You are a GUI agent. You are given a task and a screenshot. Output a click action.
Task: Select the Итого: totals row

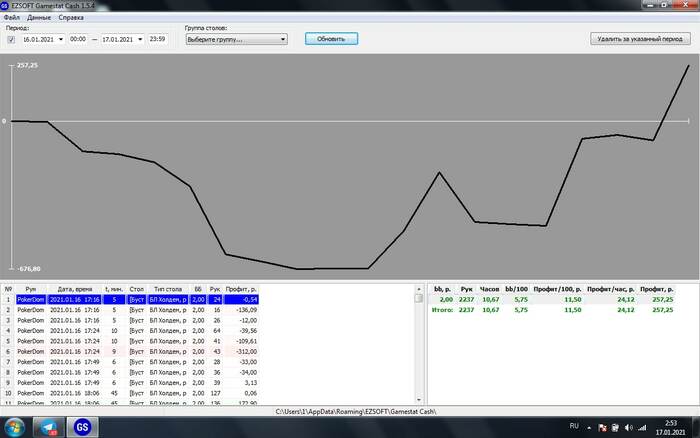click(x=553, y=310)
